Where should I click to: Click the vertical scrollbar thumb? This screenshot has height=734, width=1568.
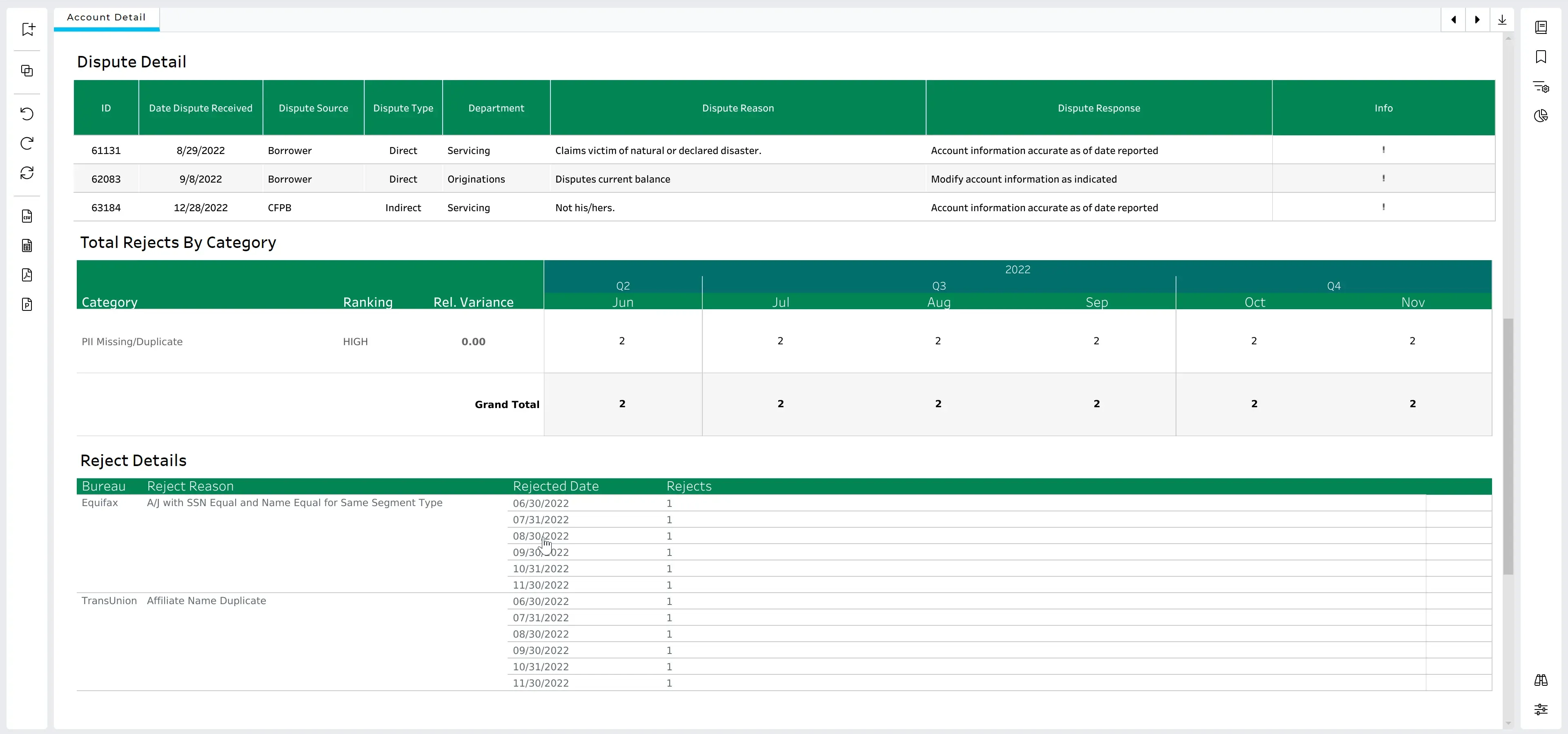click(x=1508, y=446)
